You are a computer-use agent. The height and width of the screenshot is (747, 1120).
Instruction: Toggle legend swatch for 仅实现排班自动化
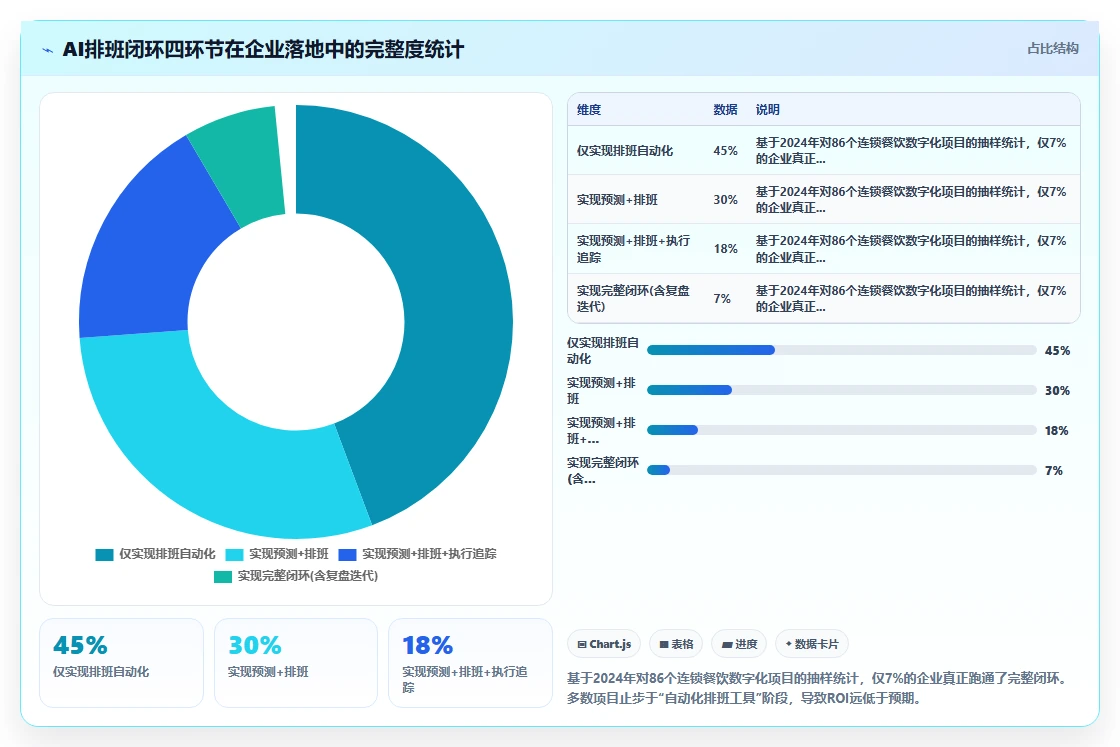pos(104,555)
